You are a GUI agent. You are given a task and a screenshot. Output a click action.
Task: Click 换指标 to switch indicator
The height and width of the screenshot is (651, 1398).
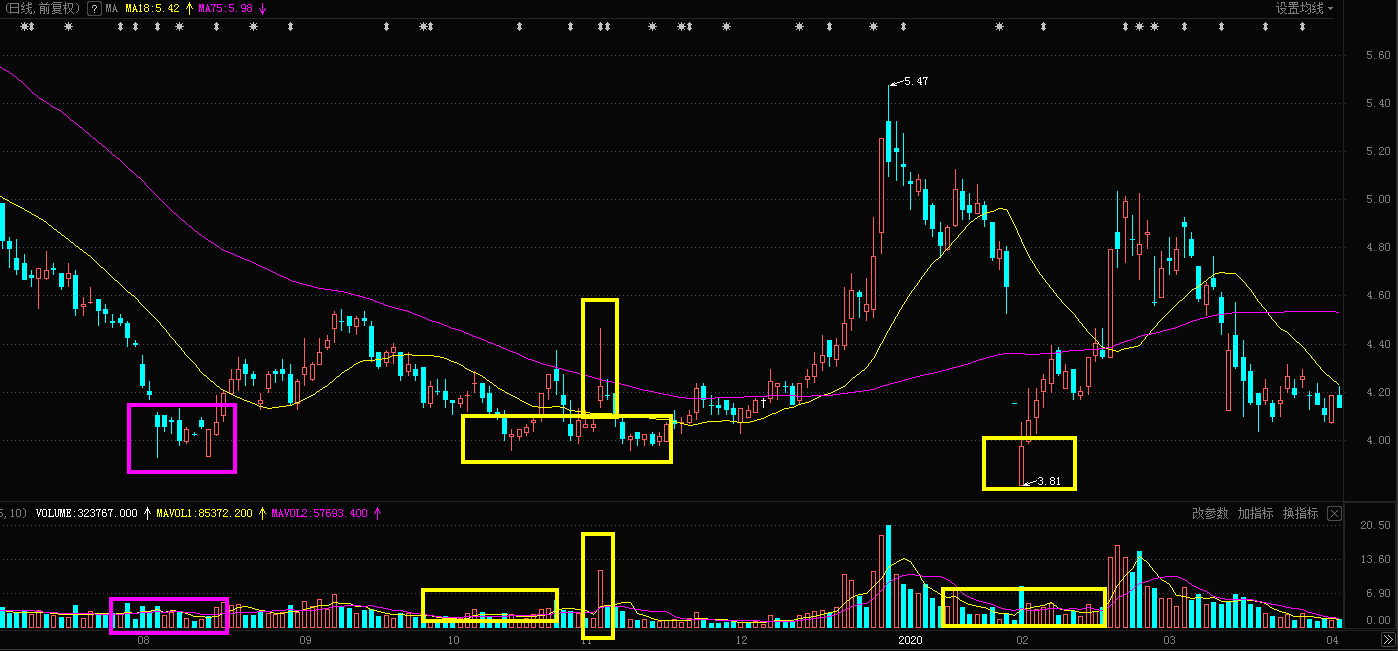(1300, 513)
